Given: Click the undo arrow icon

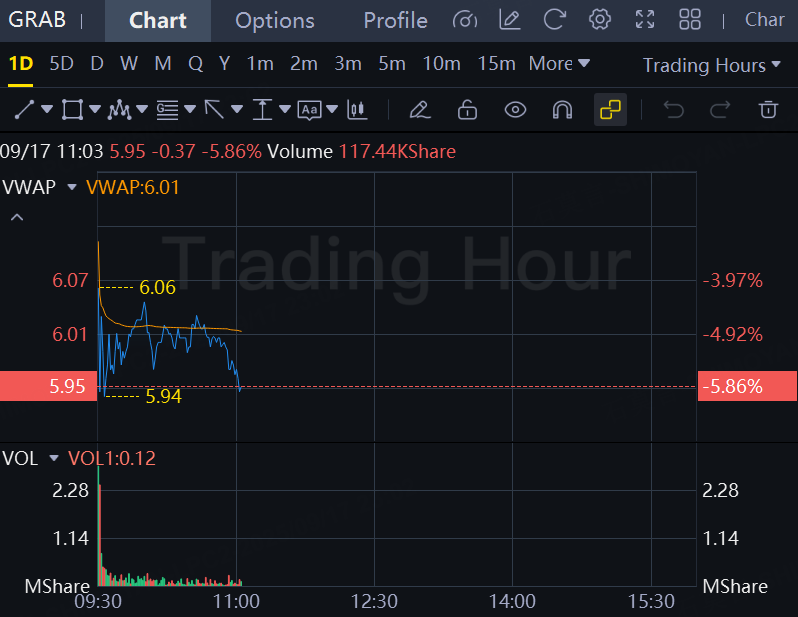Looking at the screenshot, I should [x=673, y=109].
